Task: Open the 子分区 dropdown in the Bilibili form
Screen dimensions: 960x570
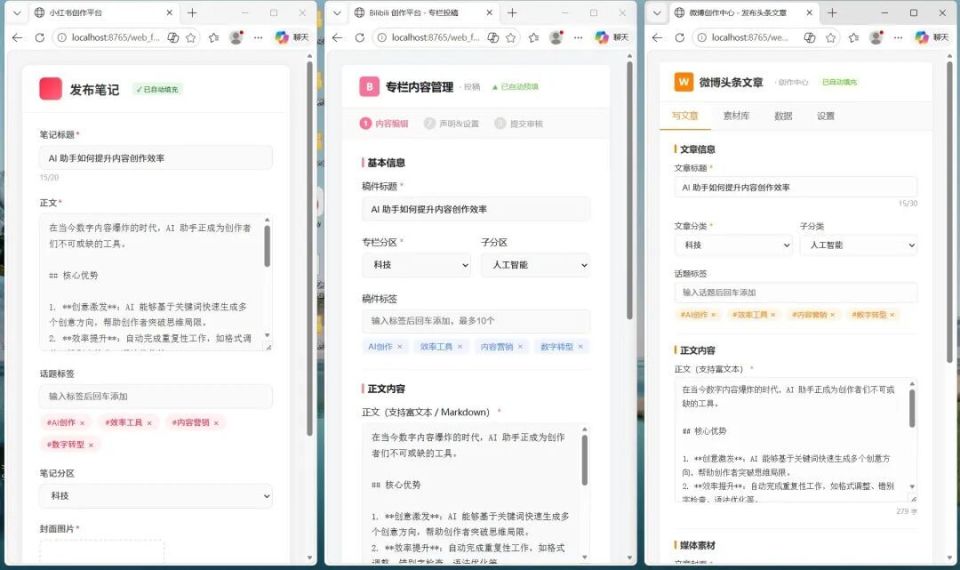Action: pos(536,265)
